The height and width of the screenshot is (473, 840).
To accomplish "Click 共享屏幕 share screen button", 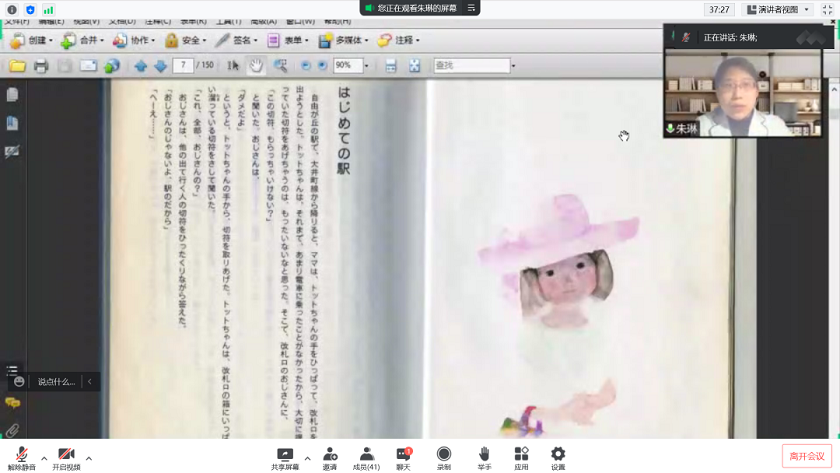I will [285, 459].
